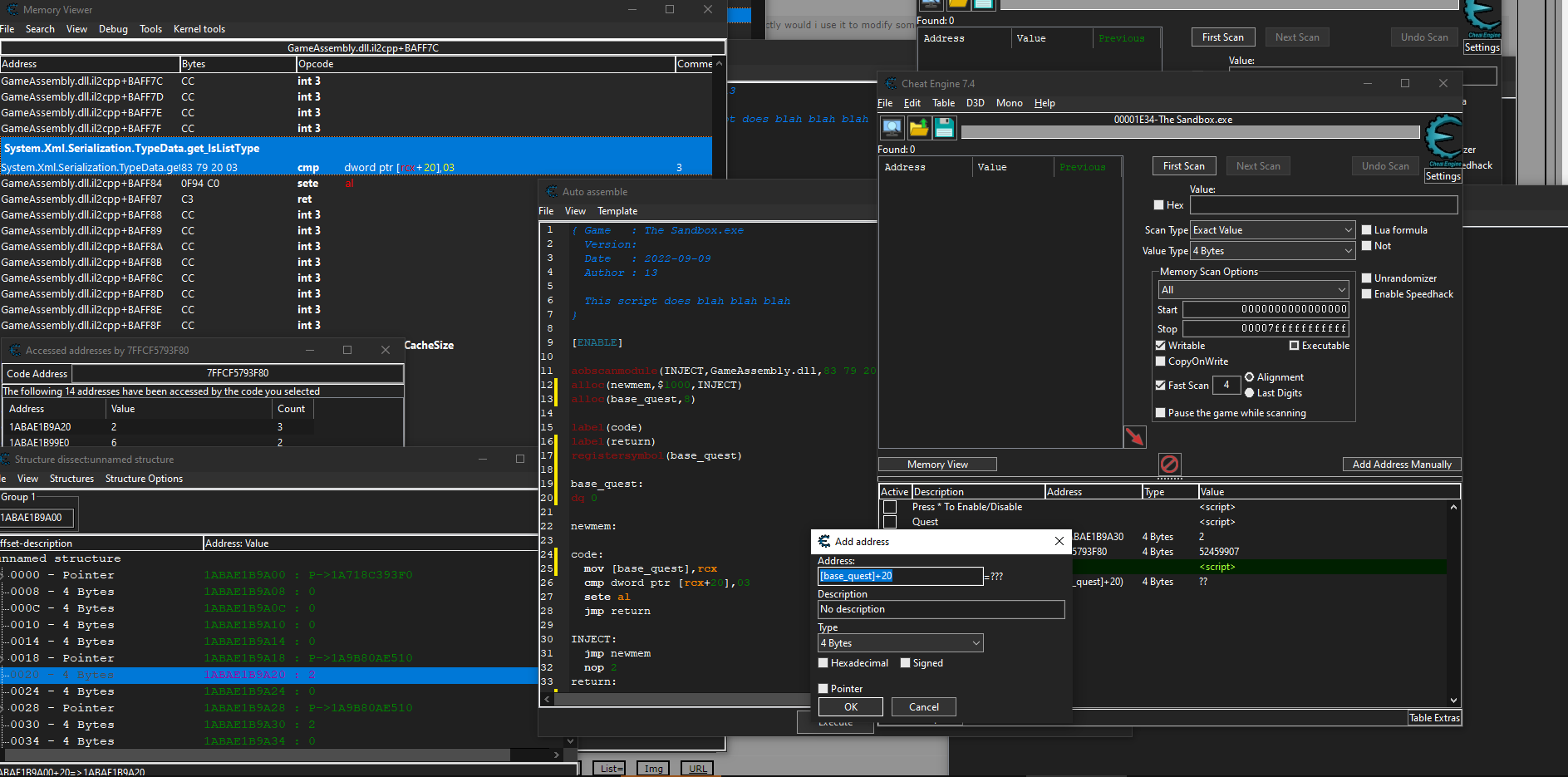The height and width of the screenshot is (777, 1568).
Task: Close the Add address dialog with X
Action: click(x=1059, y=541)
